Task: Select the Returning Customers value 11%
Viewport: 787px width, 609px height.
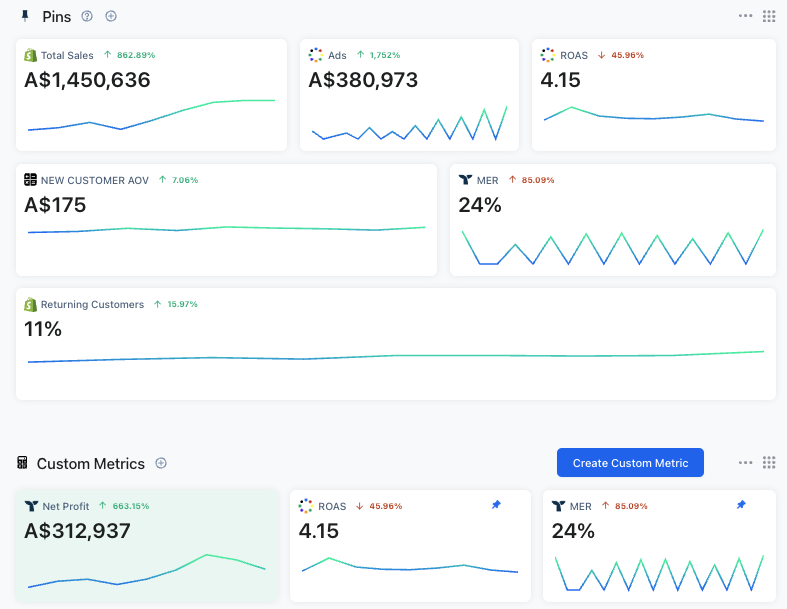Action: tap(43, 329)
